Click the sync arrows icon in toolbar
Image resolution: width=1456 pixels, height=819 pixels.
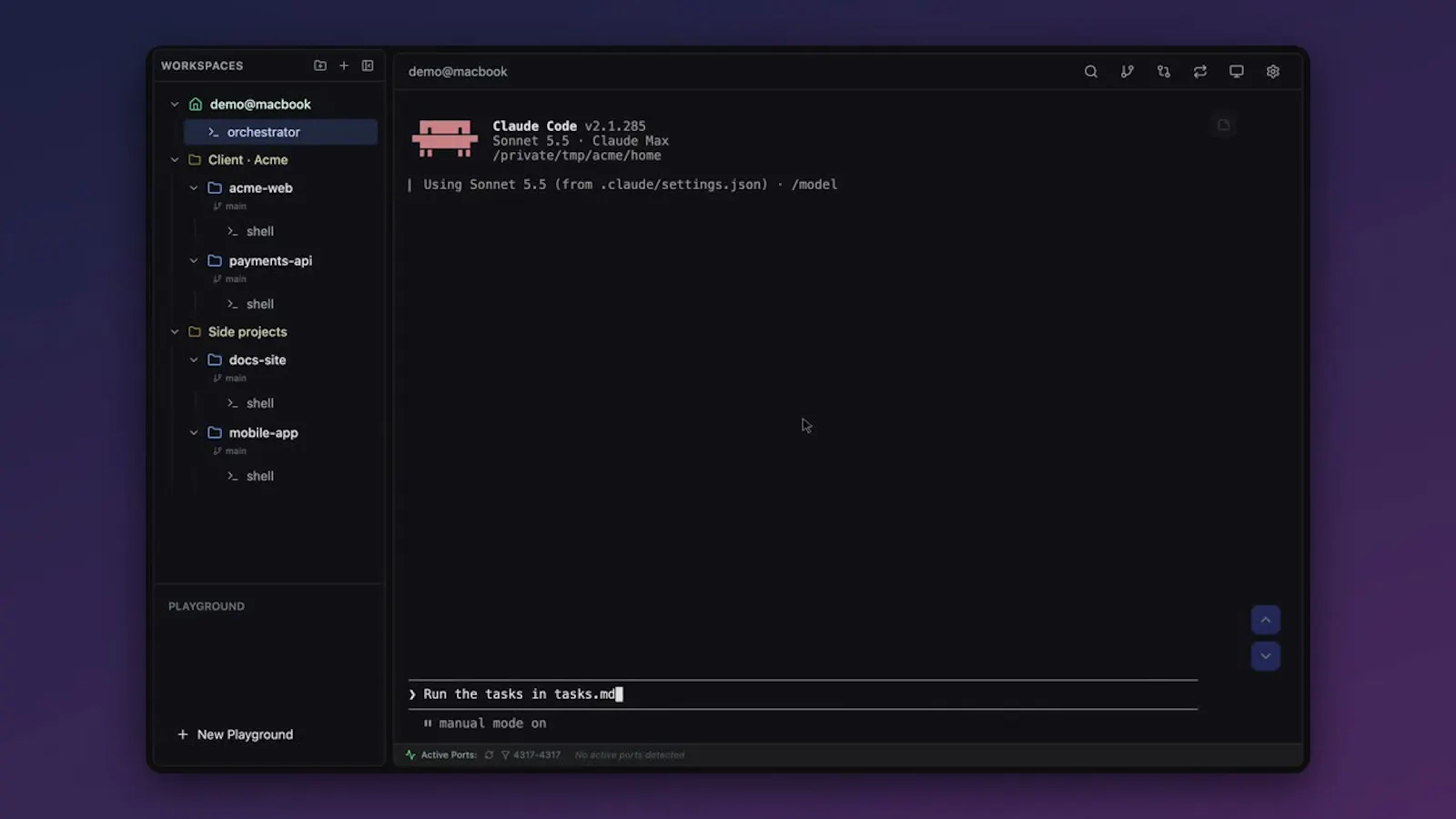point(1199,71)
